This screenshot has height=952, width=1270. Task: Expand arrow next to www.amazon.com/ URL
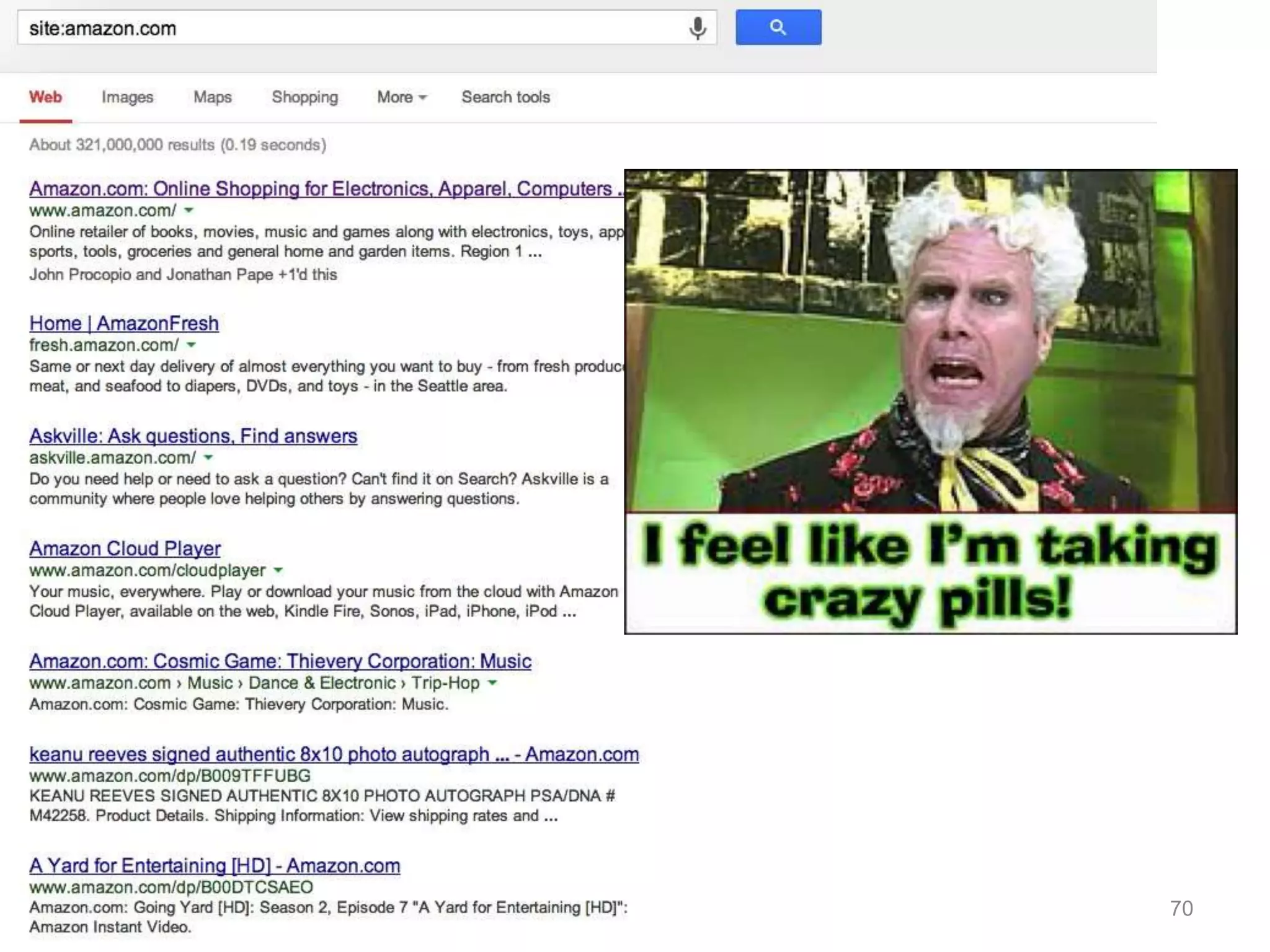click(x=189, y=211)
